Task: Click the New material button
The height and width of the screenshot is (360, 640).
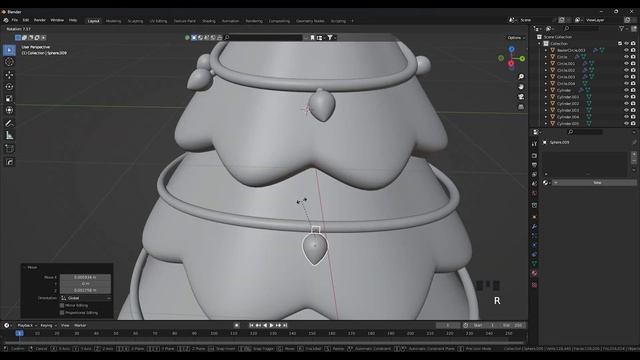Action: click(597, 183)
